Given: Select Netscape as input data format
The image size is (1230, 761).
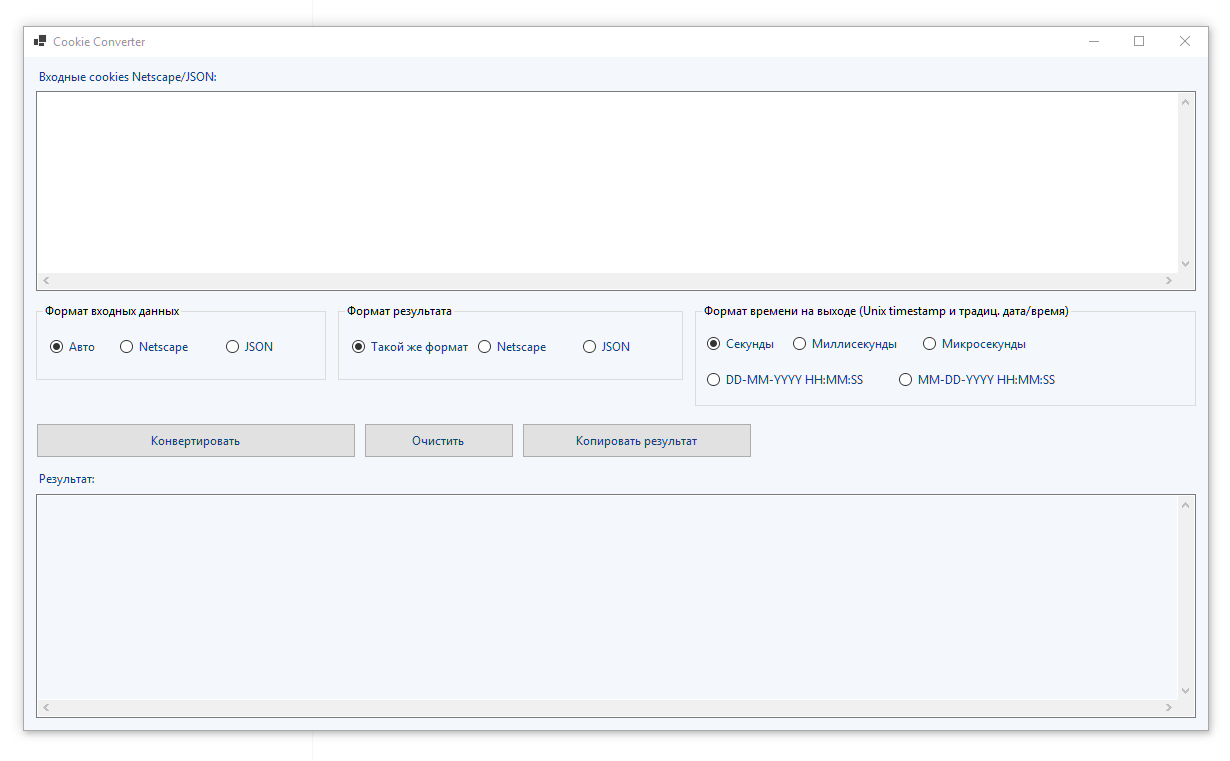Looking at the screenshot, I should click(x=154, y=347).
